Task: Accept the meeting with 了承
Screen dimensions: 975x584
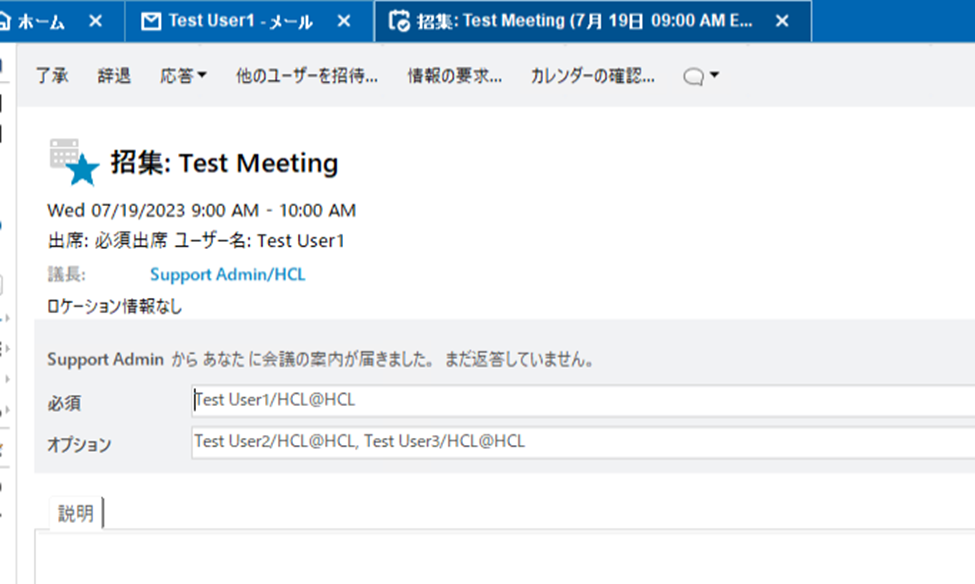Action: [52, 76]
